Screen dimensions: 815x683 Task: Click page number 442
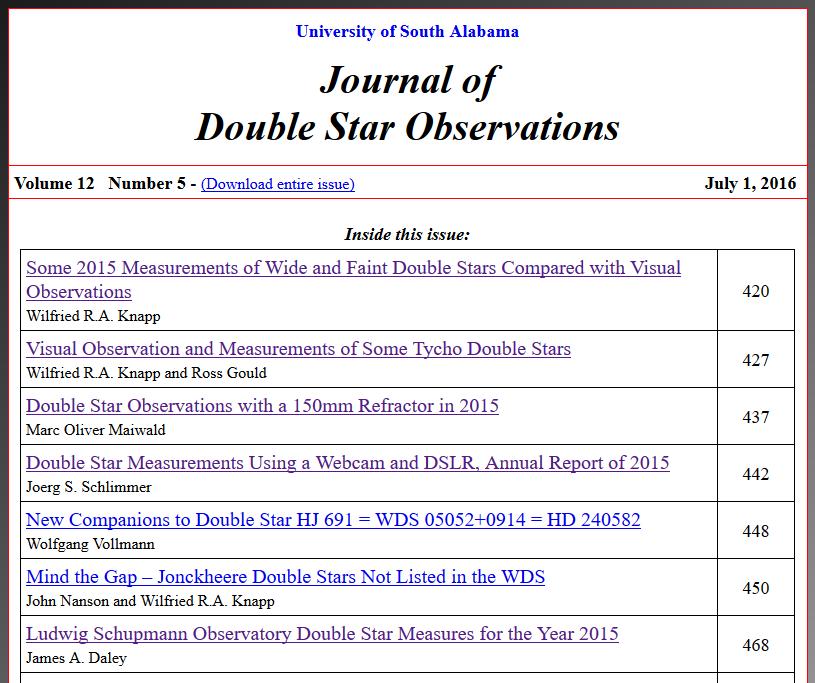pos(756,474)
